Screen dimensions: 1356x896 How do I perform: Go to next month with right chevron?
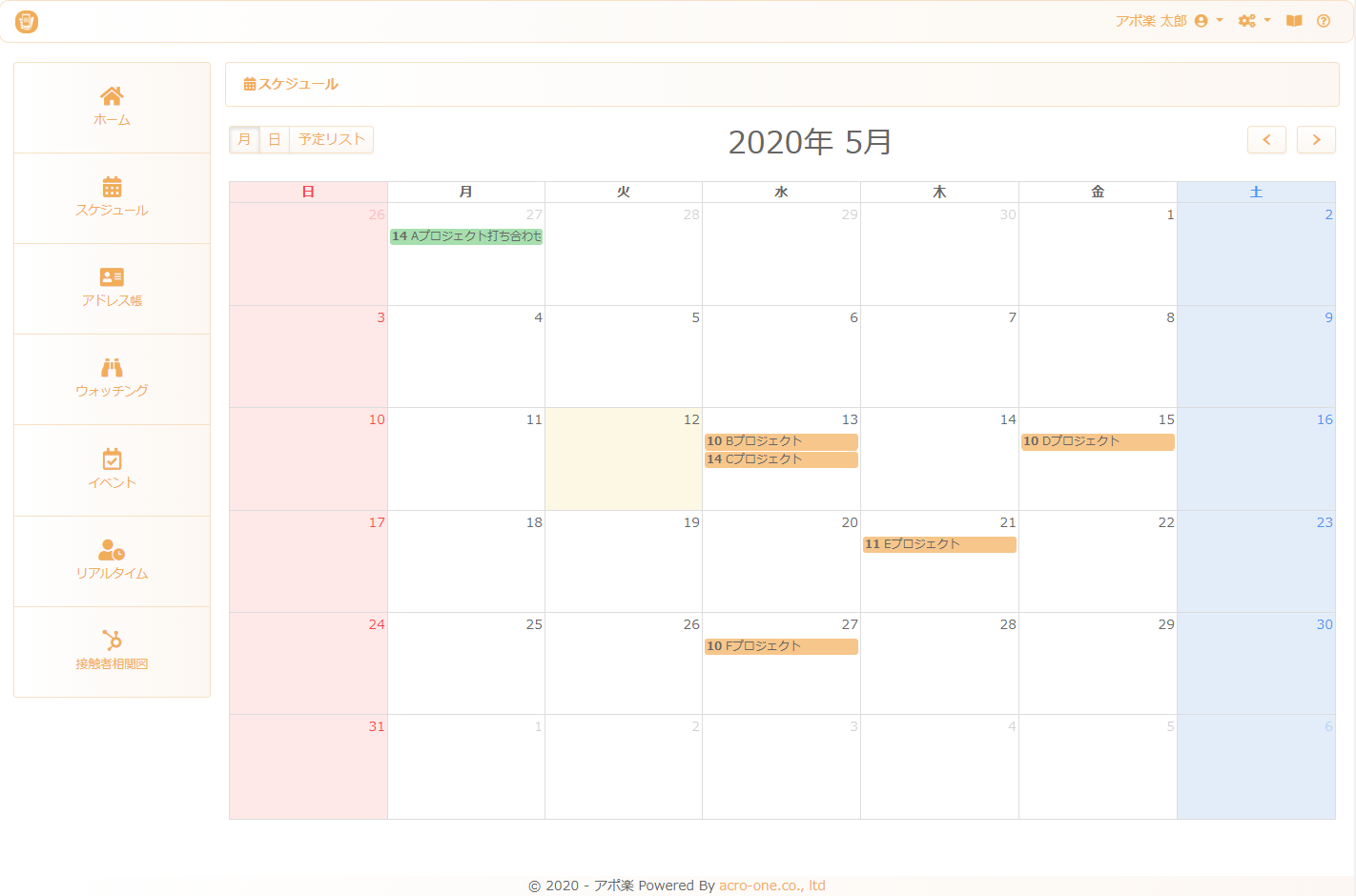coord(1316,139)
